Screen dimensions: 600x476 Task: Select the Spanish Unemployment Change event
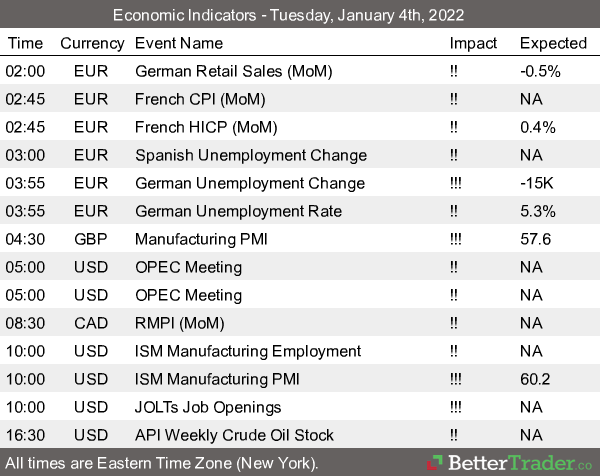coord(250,155)
